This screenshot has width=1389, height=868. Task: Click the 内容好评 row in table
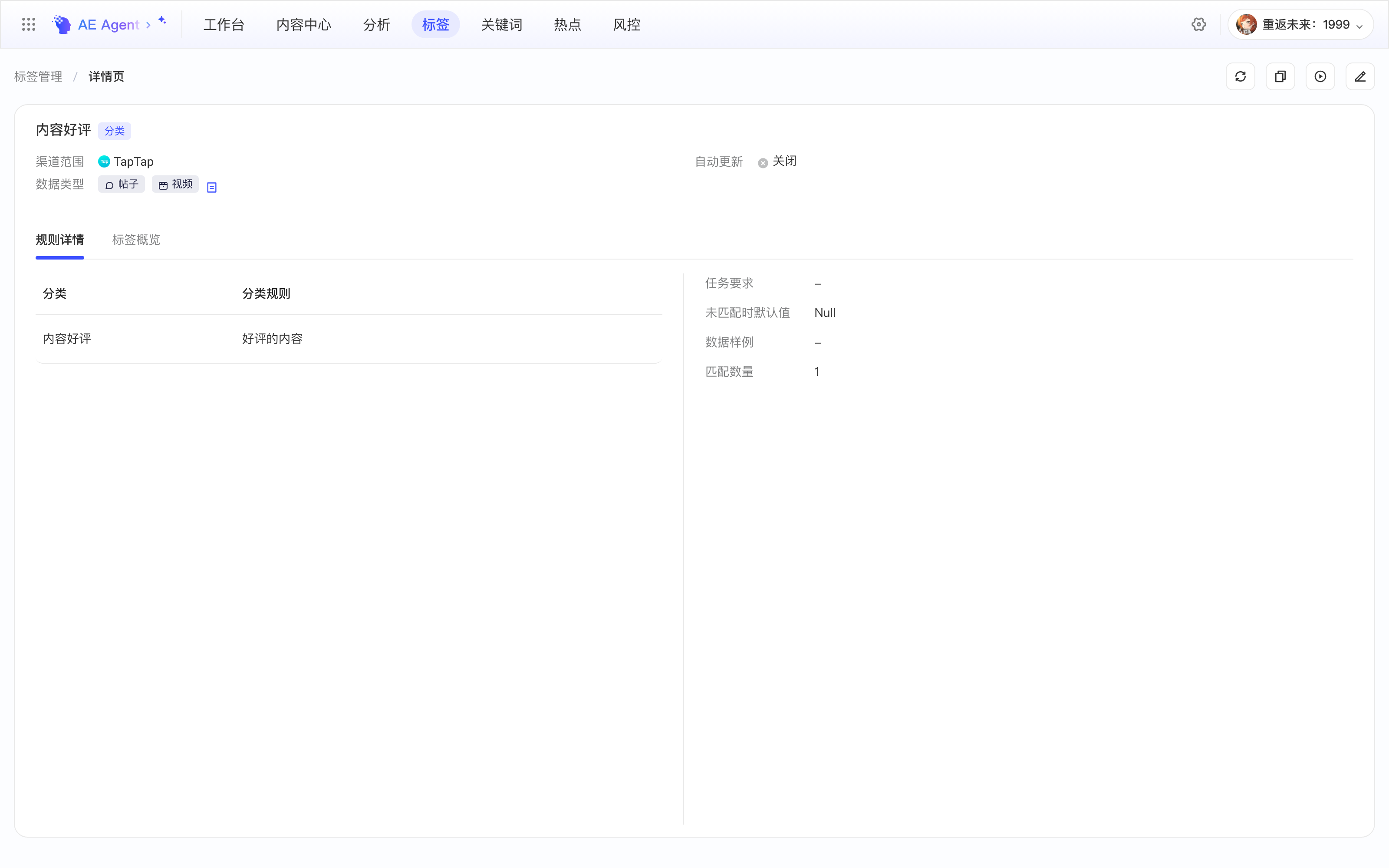(x=349, y=339)
